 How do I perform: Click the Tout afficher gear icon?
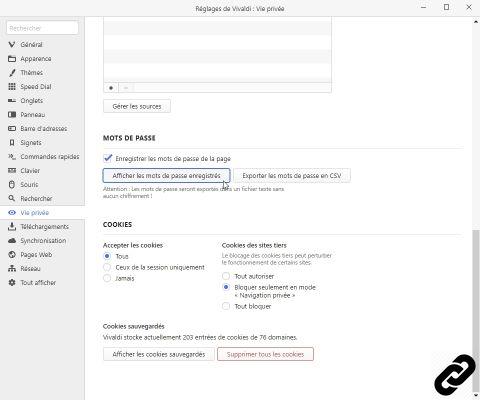coord(12,283)
